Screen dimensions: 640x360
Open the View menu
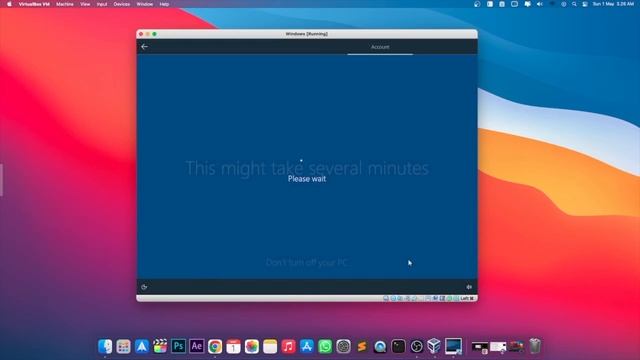pyautogui.click(x=85, y=4)
